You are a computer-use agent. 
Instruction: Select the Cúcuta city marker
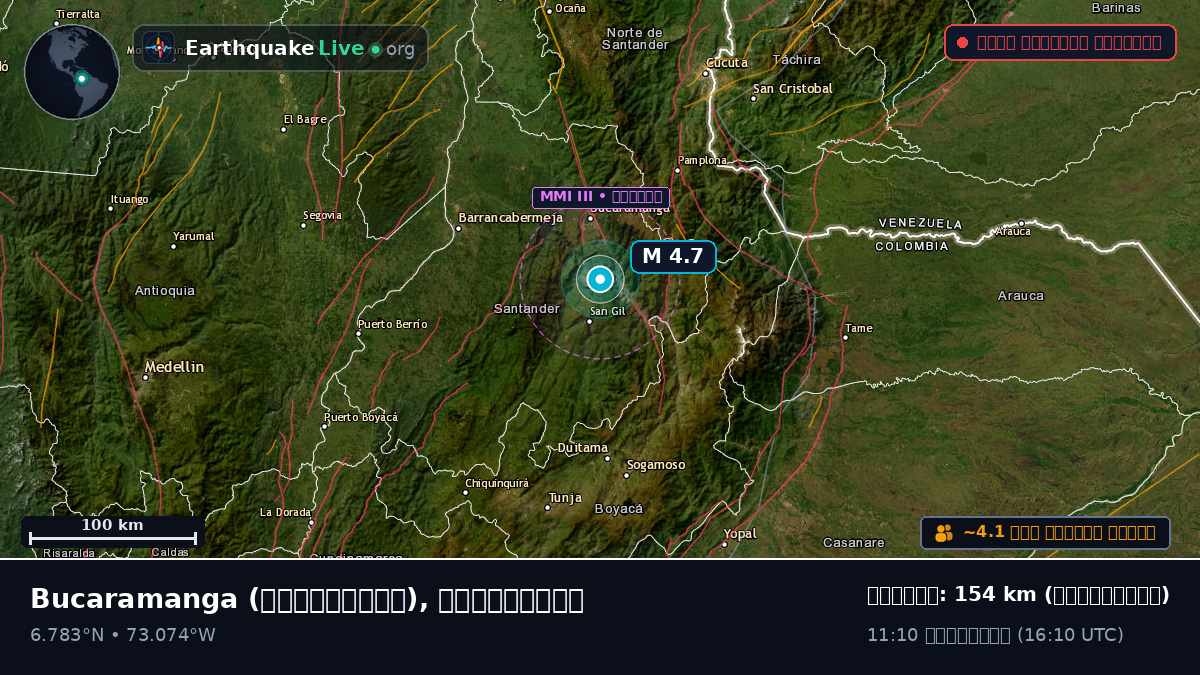click(706, 73)
